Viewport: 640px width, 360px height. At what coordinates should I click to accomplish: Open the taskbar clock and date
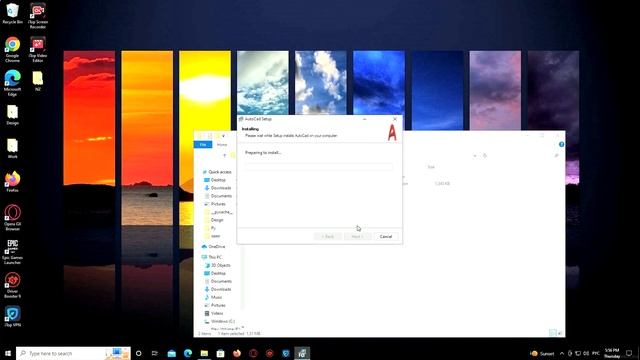[x=612, y=353]
